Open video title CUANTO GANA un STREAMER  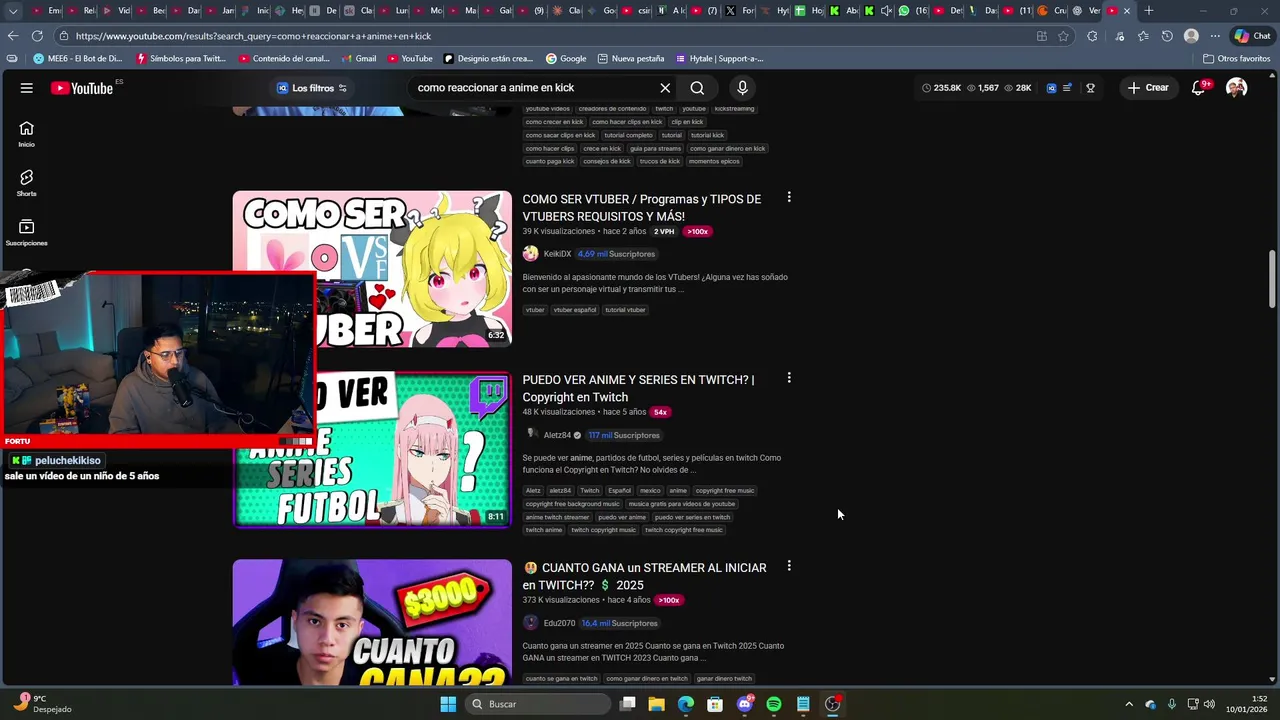point(644,576)
